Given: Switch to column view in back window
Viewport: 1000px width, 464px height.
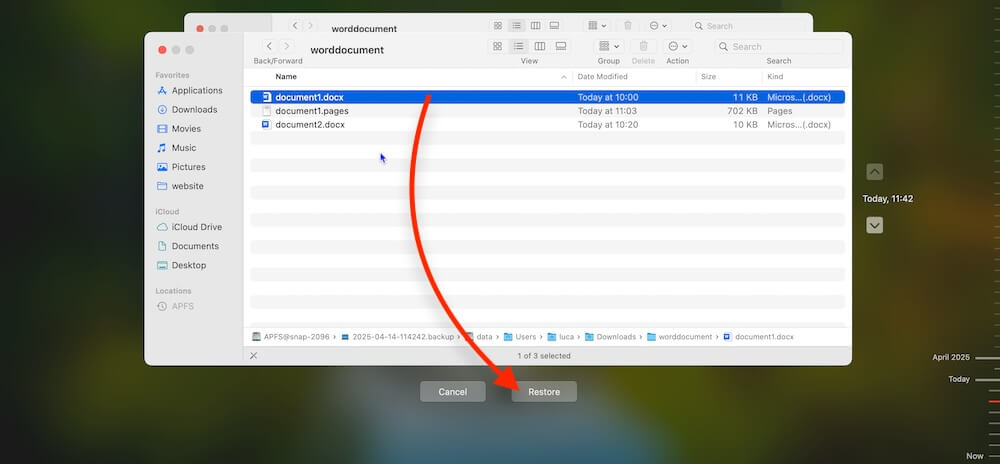Looking at the screenshot, I should pos(536,25).
